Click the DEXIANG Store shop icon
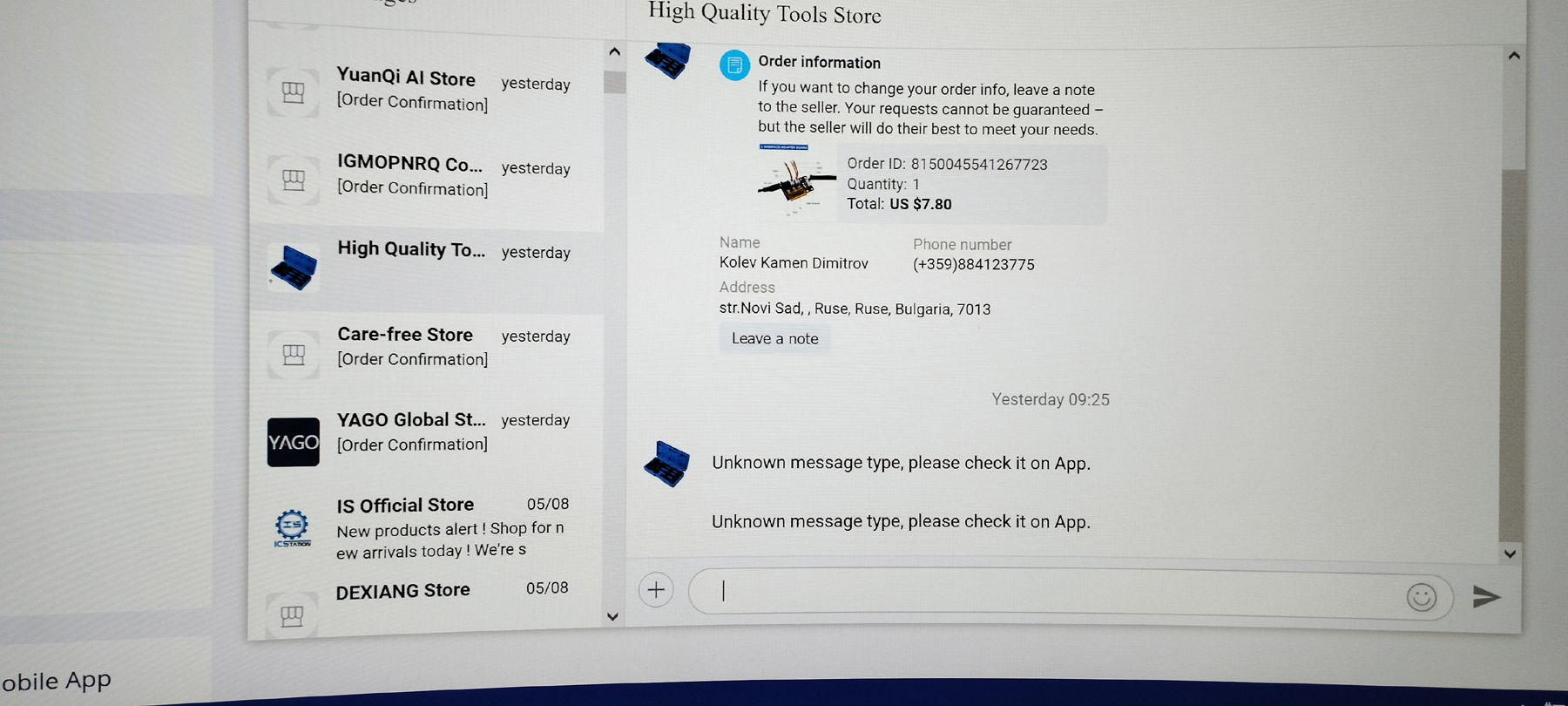This screenshot has width=1568, height=706. 293,615
